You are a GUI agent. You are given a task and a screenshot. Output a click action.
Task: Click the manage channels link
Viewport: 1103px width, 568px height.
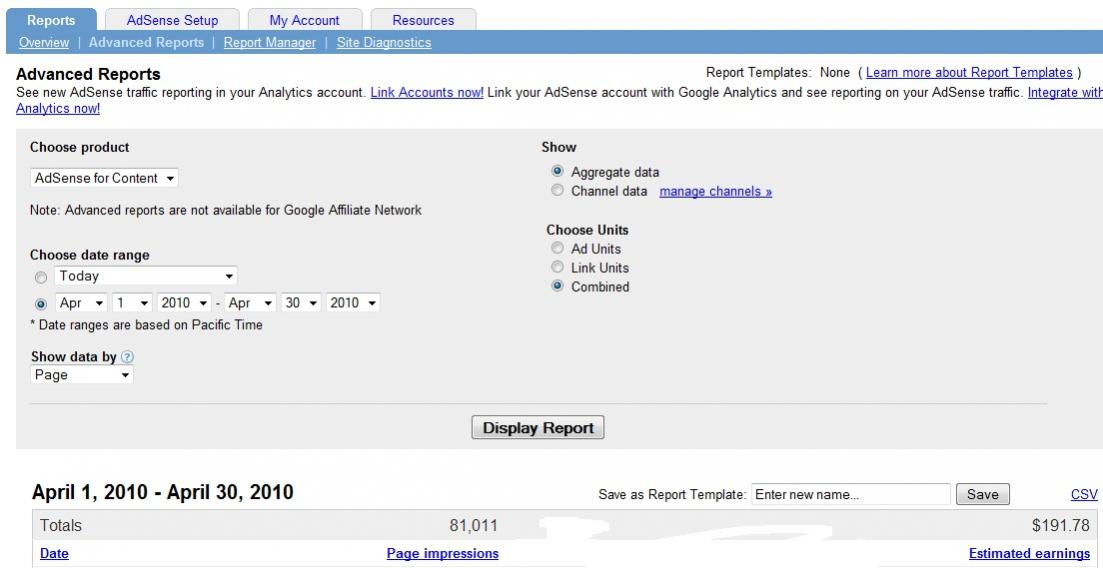(715, 191)
